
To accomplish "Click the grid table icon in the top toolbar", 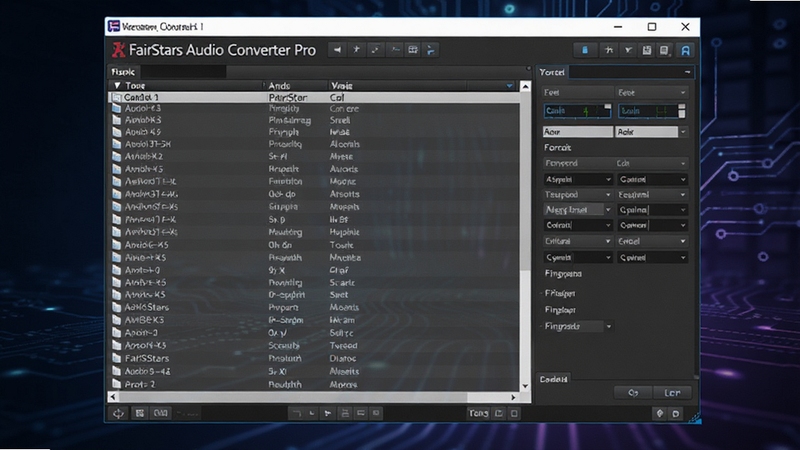I will coord(413,50).
